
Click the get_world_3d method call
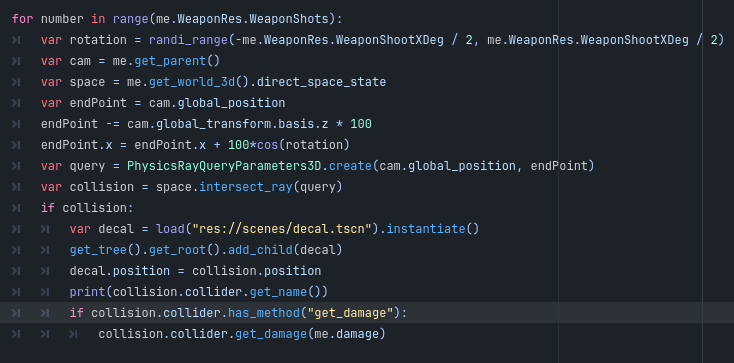click(x=192, y=82)
